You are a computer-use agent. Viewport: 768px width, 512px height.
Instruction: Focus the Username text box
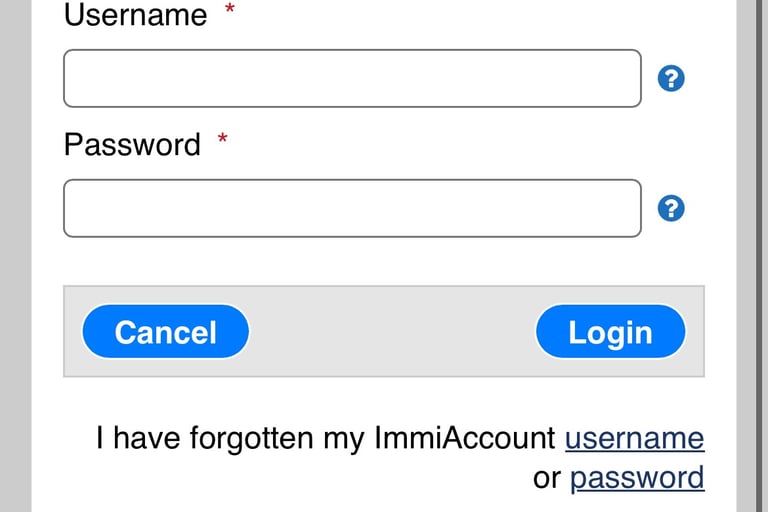[x=352, y=78]
